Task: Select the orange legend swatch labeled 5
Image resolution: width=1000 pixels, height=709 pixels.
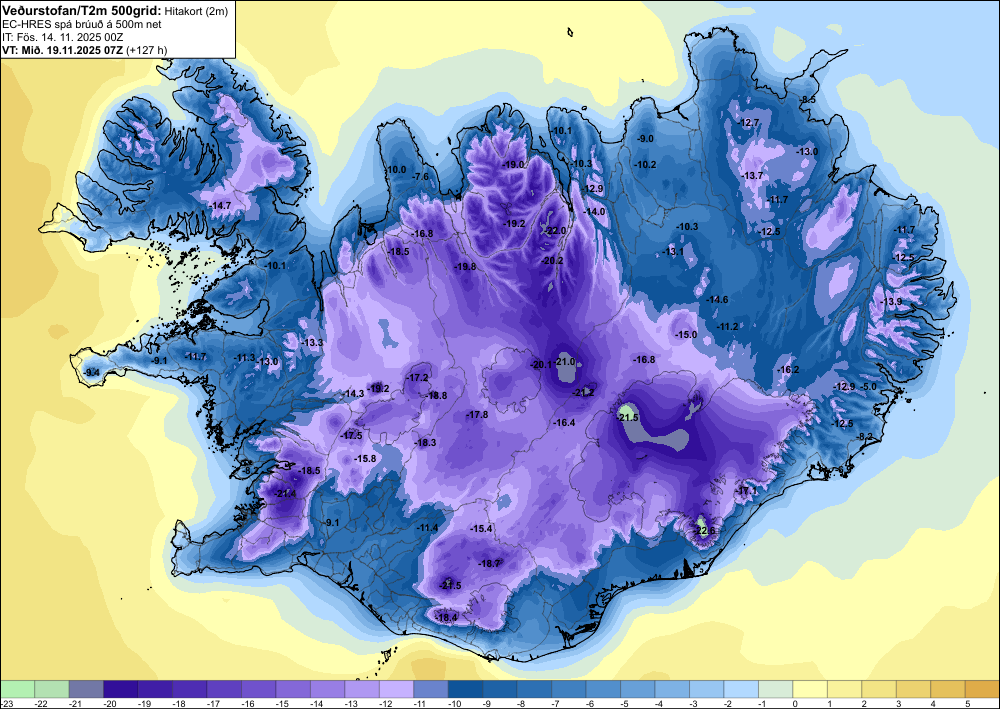Action: 982,689
